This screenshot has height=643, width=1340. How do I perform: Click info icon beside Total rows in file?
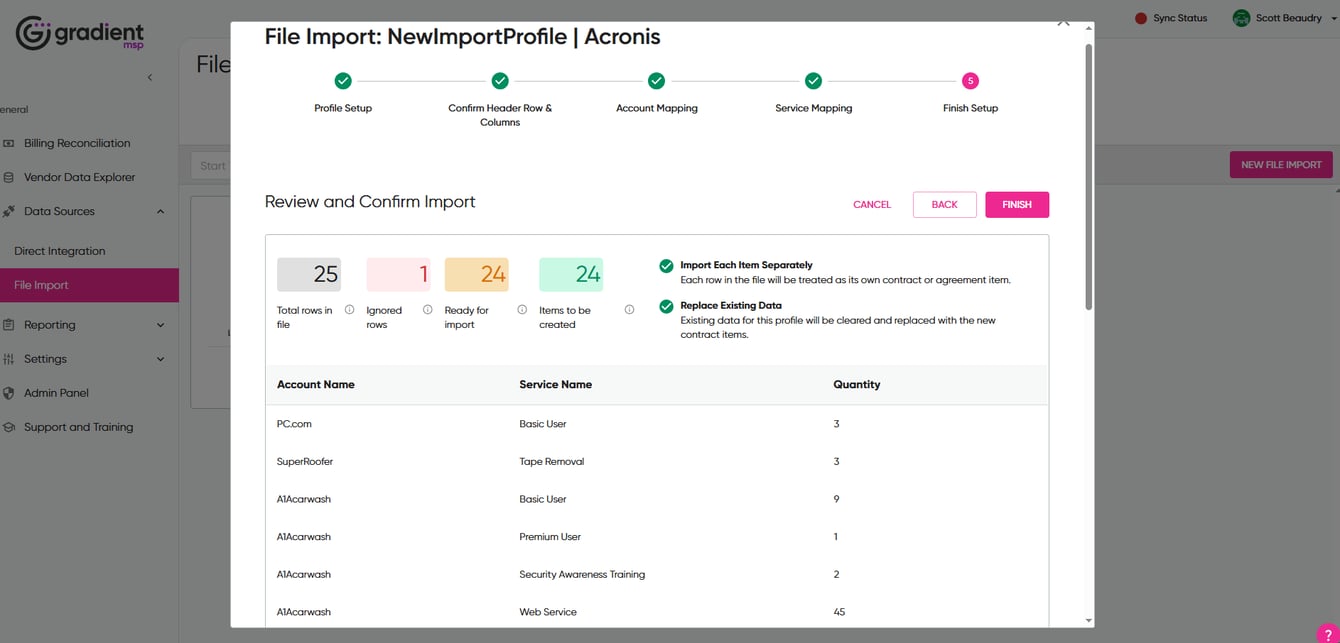[x=349, y=310]
